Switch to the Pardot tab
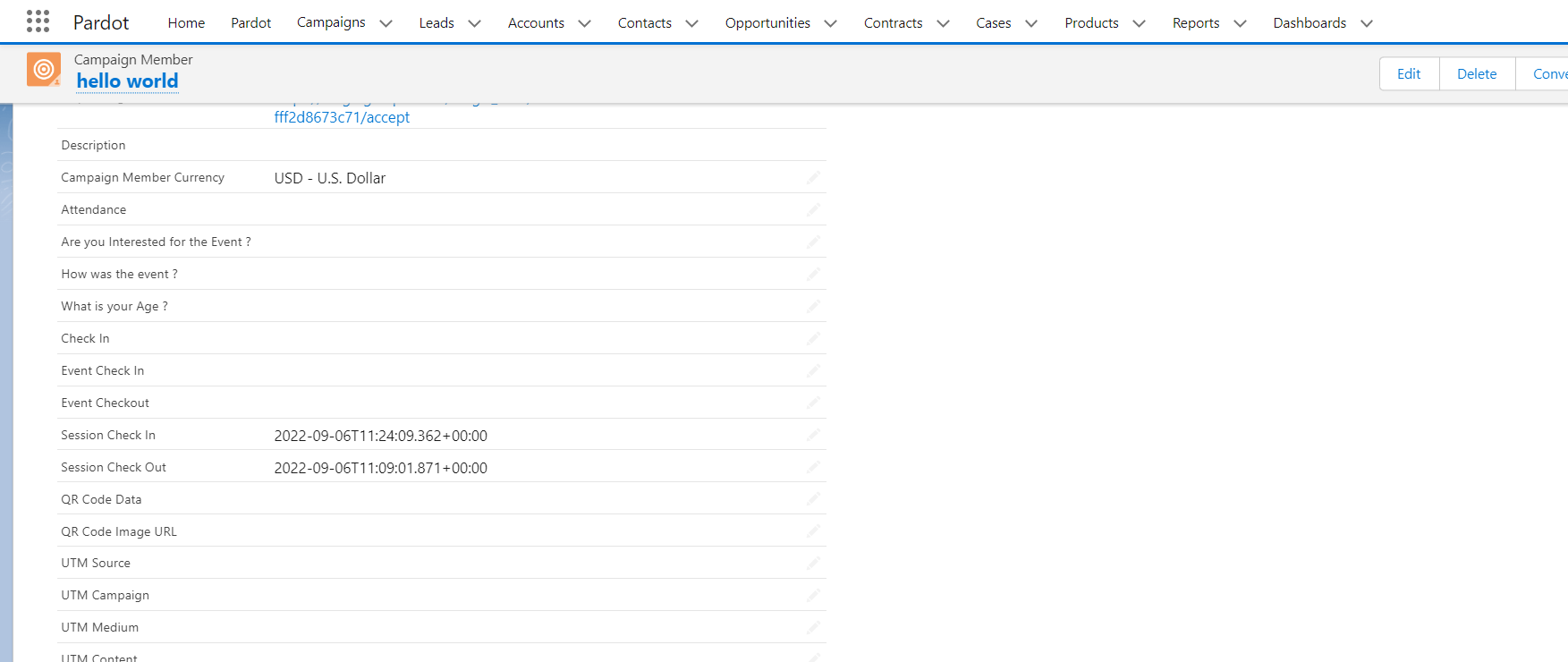The width and height of the screenshot is (1568, 662). tap(250, 23)
